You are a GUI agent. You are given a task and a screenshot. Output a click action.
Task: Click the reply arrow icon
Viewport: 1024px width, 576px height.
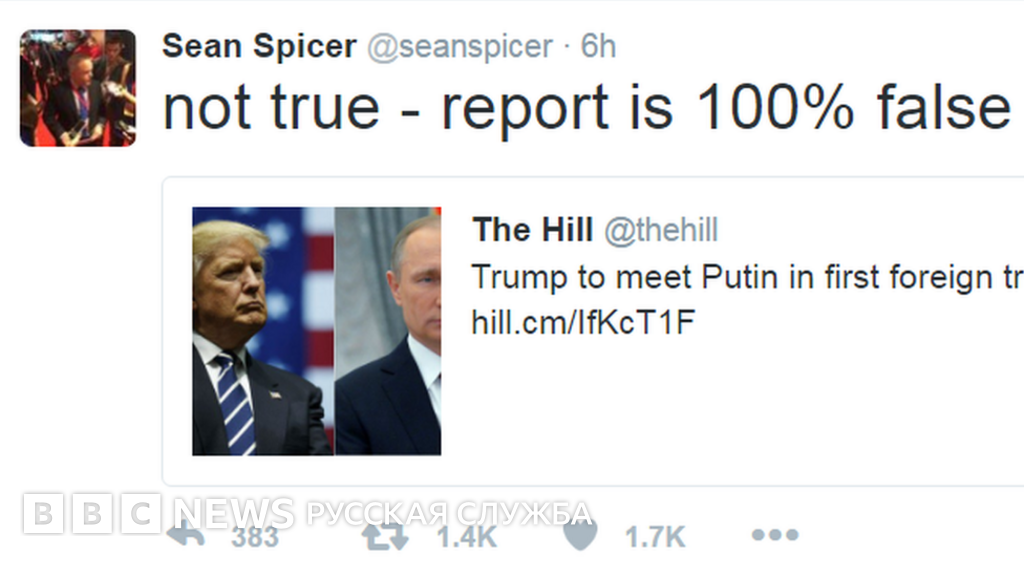[x=186, y=535]
